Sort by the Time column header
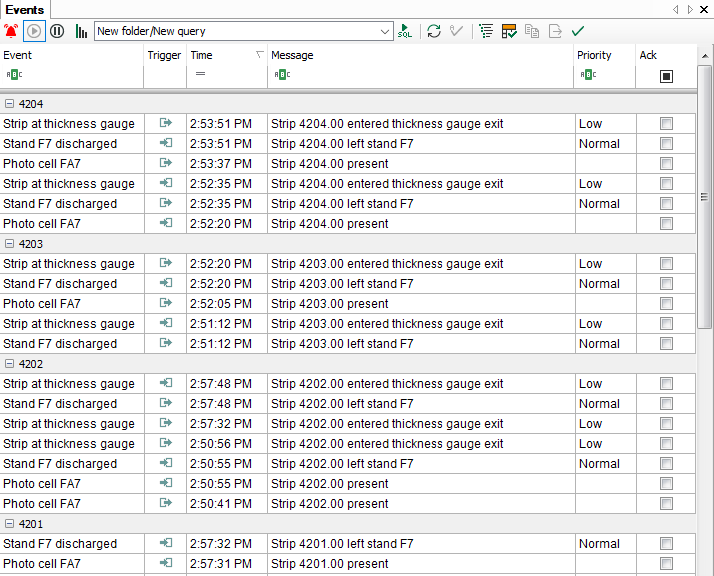The image size is (714, 576). (x=226, y=55)
